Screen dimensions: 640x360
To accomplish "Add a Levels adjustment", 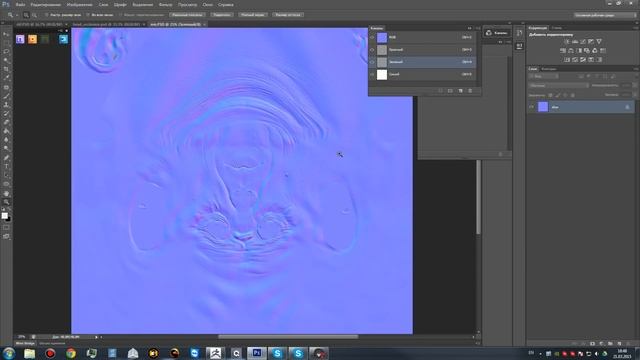I will (x=575, y=41).
